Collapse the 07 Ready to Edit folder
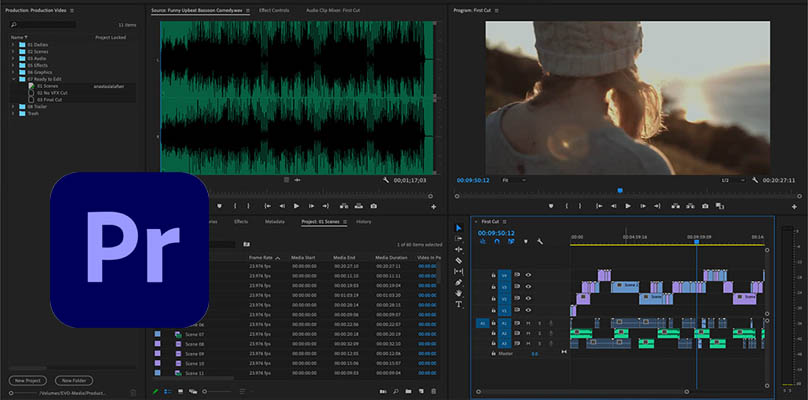The height and width of the screenshot is (400, 808). [x=13, y=78]
